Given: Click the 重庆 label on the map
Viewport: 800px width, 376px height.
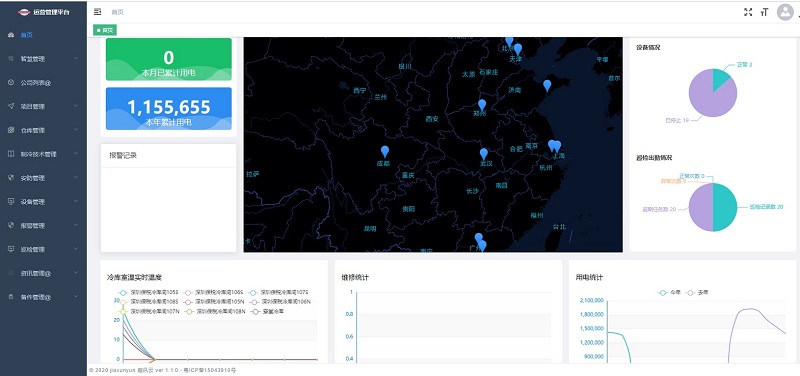Looking at the screenshot, I should point(408,175).
